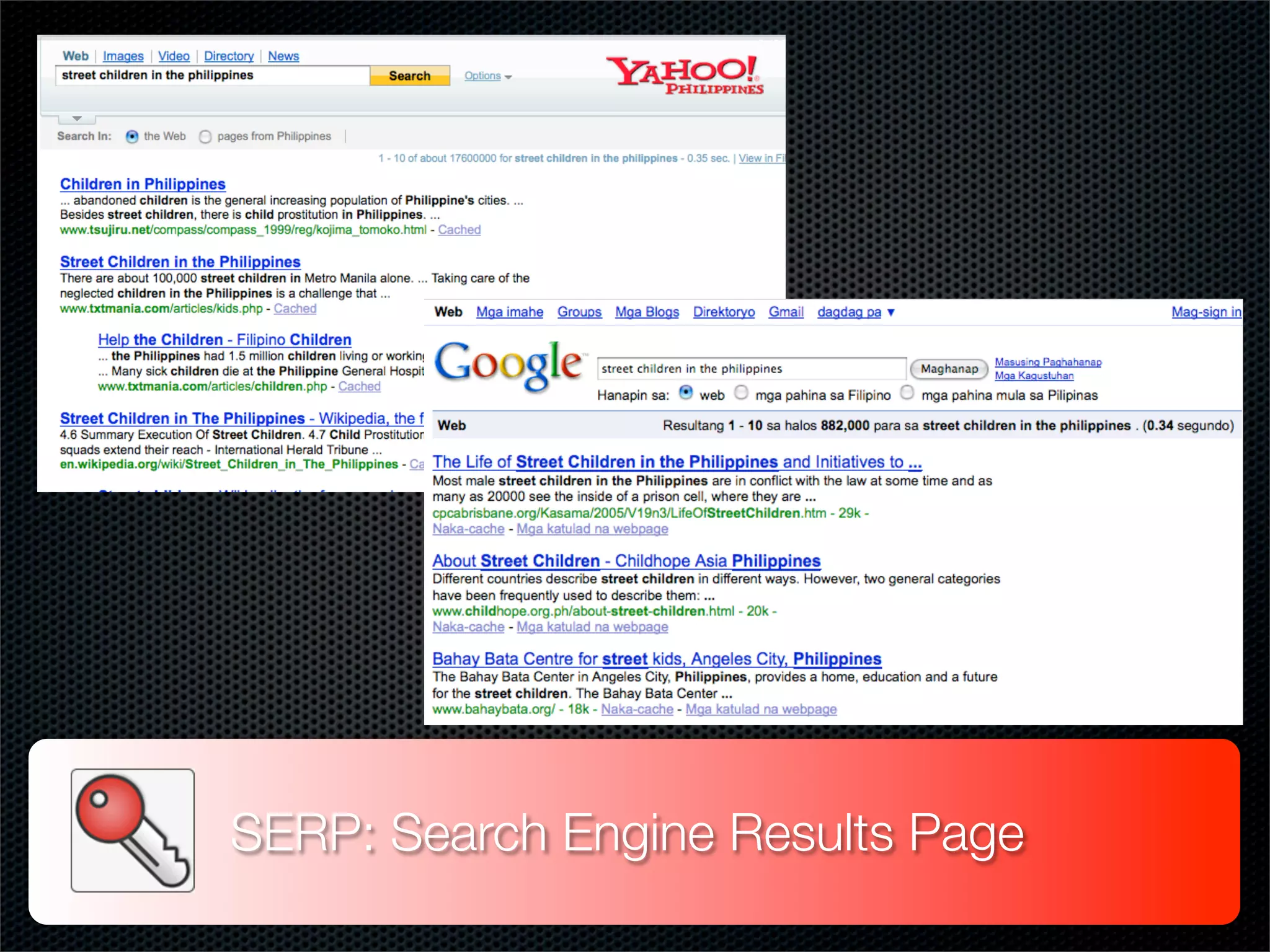Click the Yahoo! Philippines logo
This screenshot has height=952, width=1270.
tap(685, 75)
